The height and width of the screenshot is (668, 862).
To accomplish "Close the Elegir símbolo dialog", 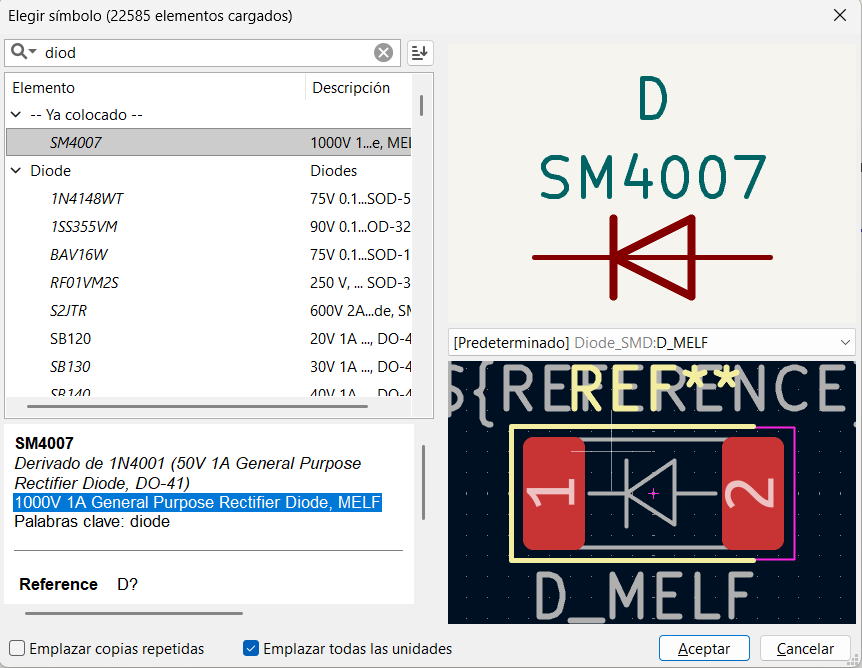I will [839, 15].
